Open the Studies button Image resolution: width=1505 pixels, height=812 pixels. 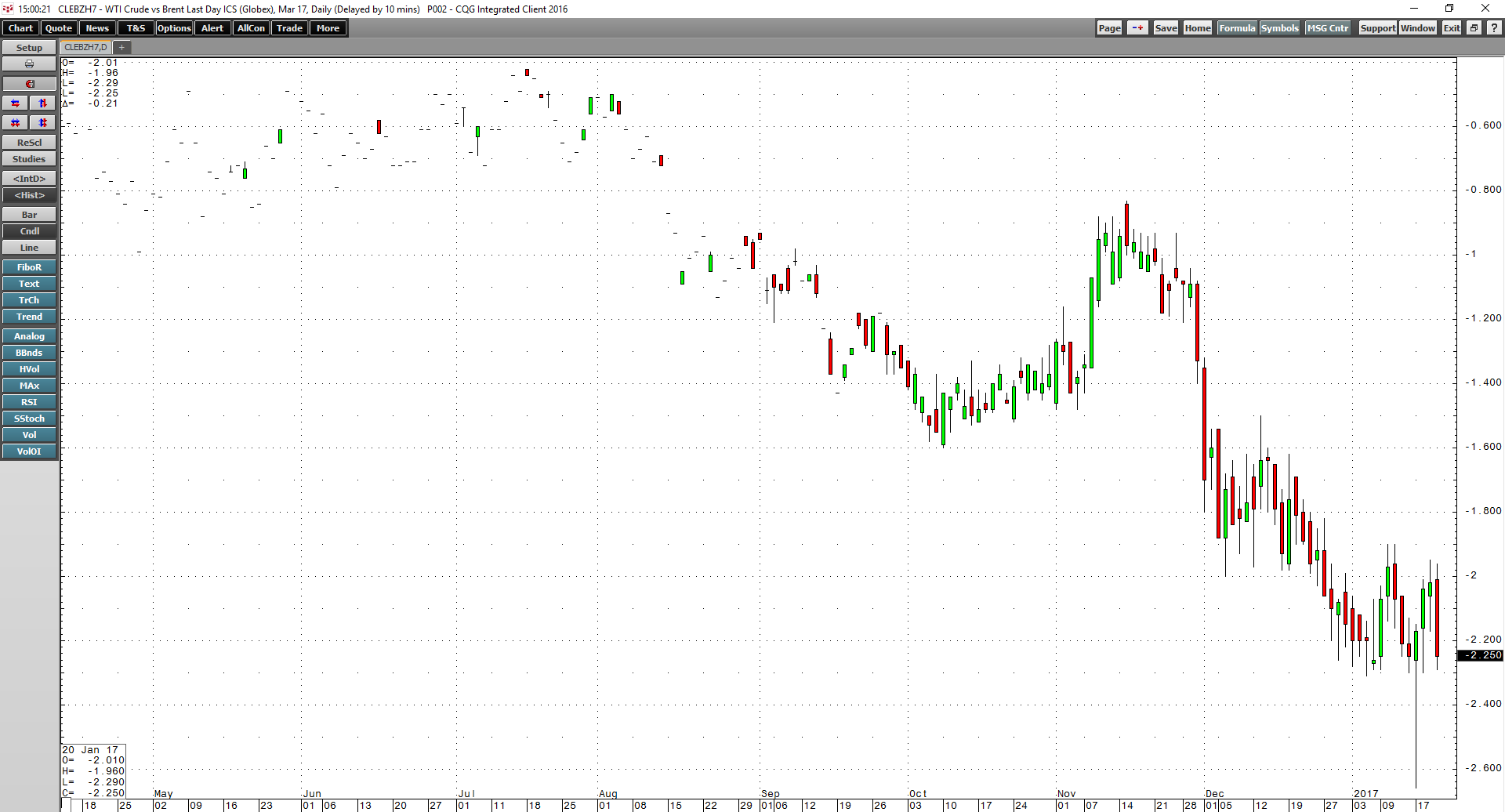(29, 159)
